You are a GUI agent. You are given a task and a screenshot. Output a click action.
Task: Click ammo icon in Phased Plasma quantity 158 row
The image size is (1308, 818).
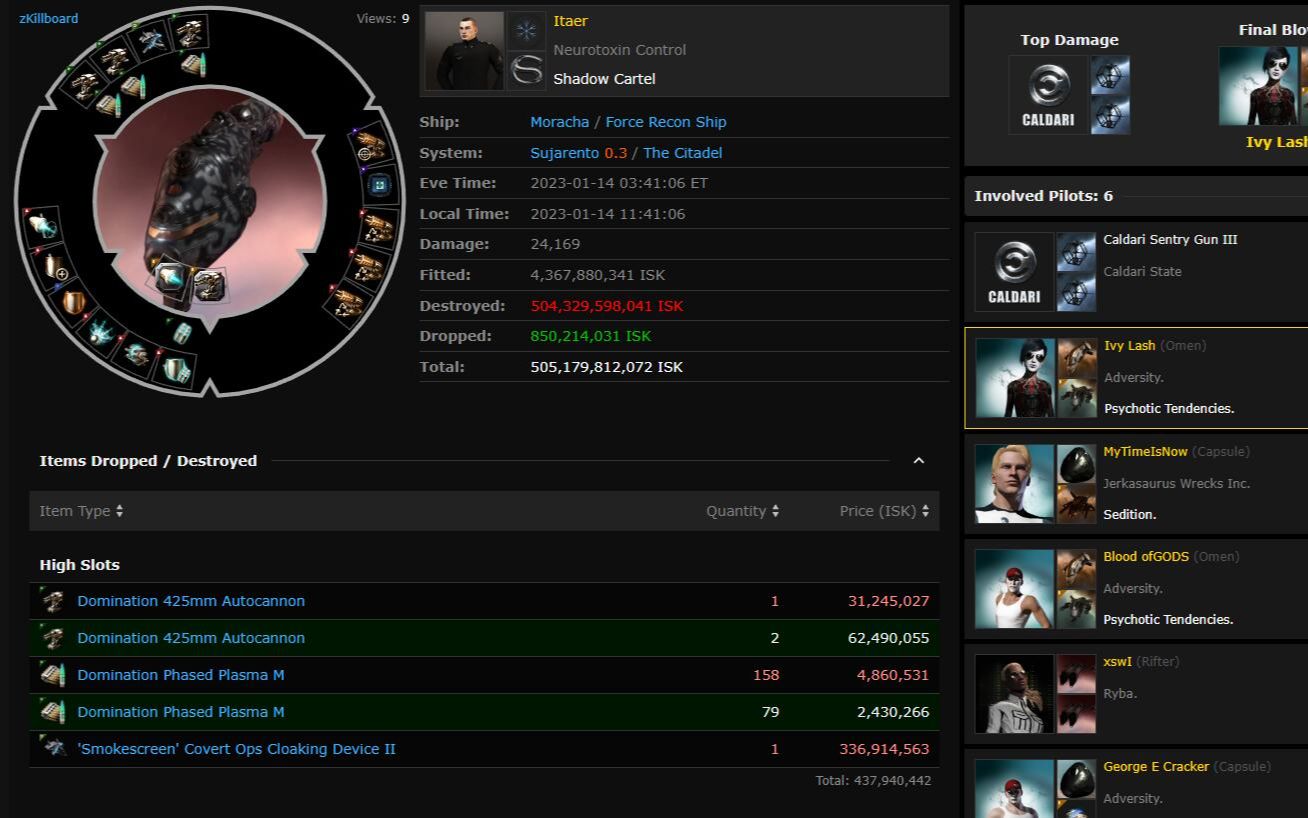coord(53,675)
